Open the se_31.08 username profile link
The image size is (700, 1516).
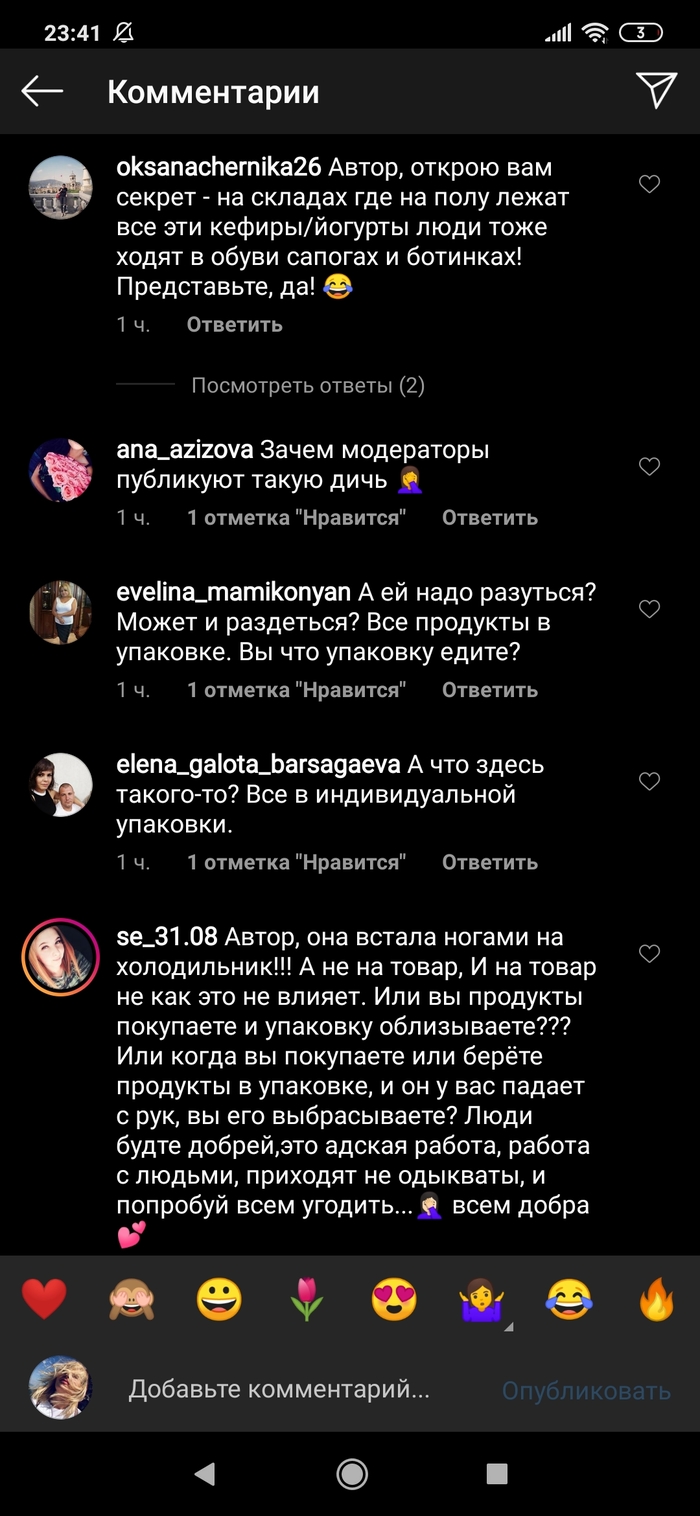[x=167, y=938]
